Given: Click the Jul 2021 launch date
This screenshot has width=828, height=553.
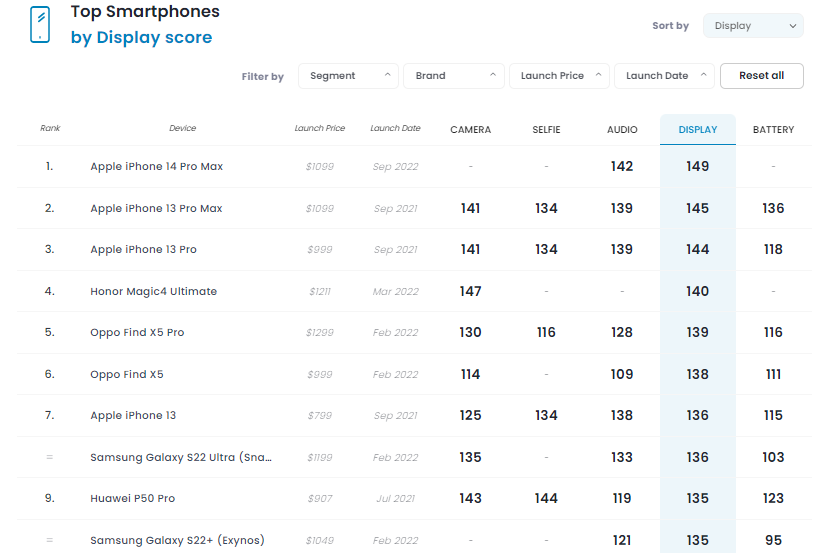Looking at the screenshot, I should pyautogui.click(x=395, y=499).
